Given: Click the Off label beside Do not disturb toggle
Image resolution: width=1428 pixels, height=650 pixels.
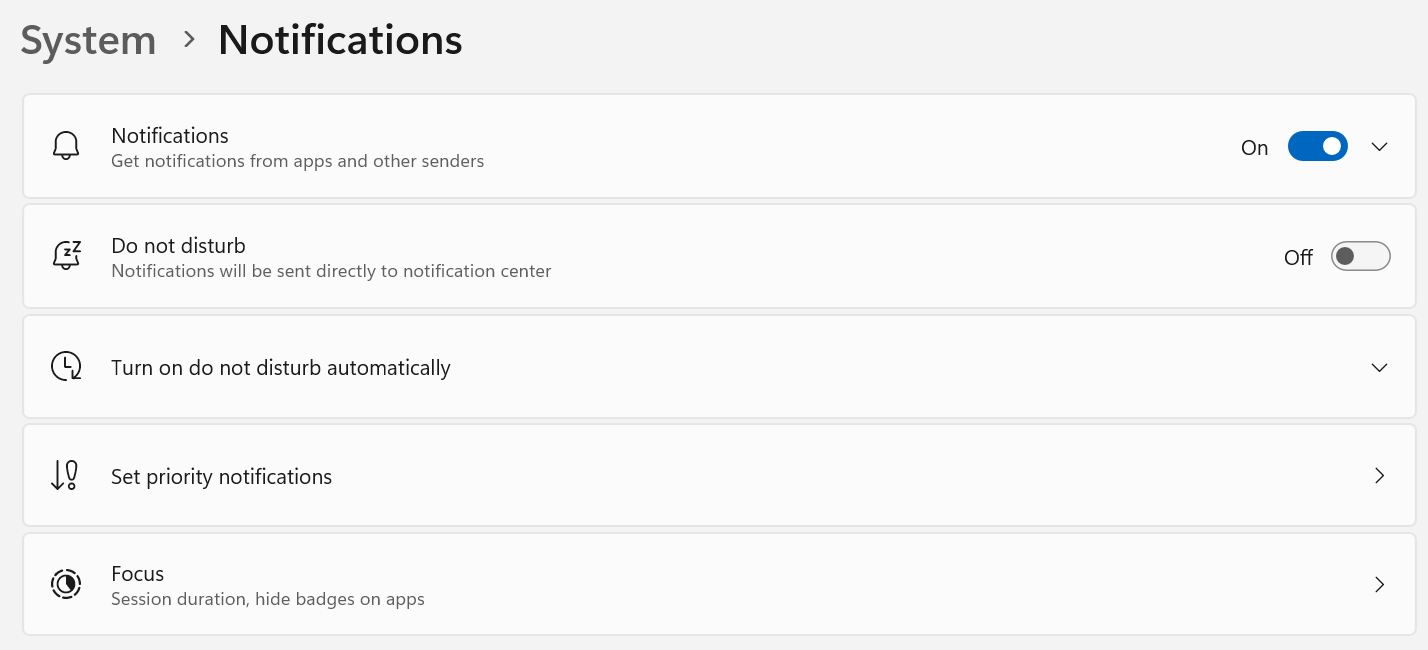Looking at the screenshot, I should pos(1298,258).
